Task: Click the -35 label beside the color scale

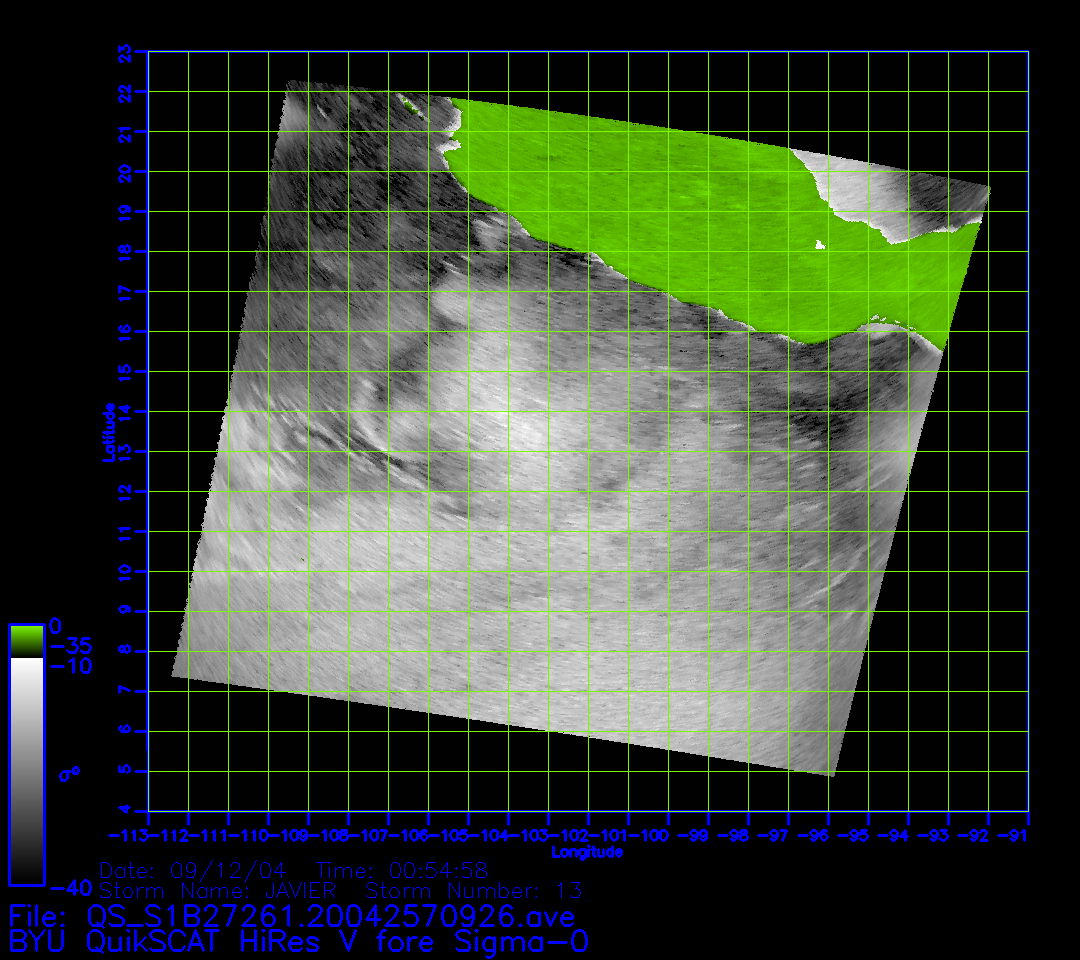Action: (x=70, y=645)
